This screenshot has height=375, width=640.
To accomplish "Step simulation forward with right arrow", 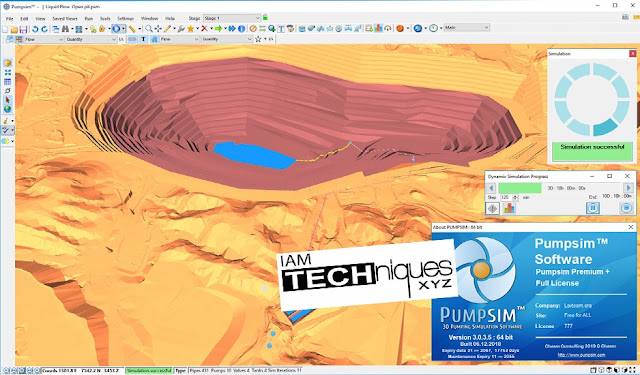I will coord(628,188).
